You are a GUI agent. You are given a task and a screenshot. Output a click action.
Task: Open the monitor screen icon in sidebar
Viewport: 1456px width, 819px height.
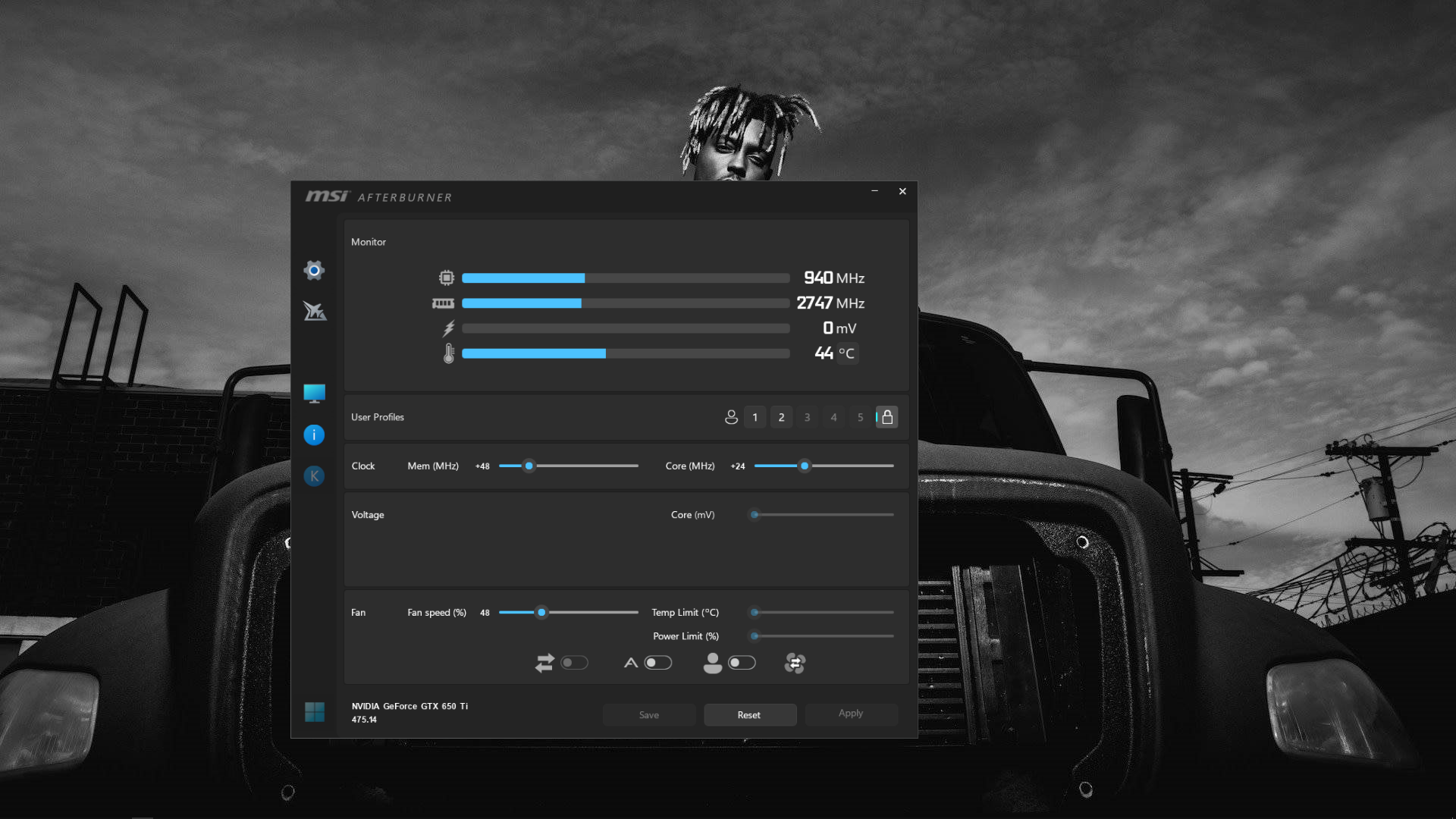click(x=314, y=393)
